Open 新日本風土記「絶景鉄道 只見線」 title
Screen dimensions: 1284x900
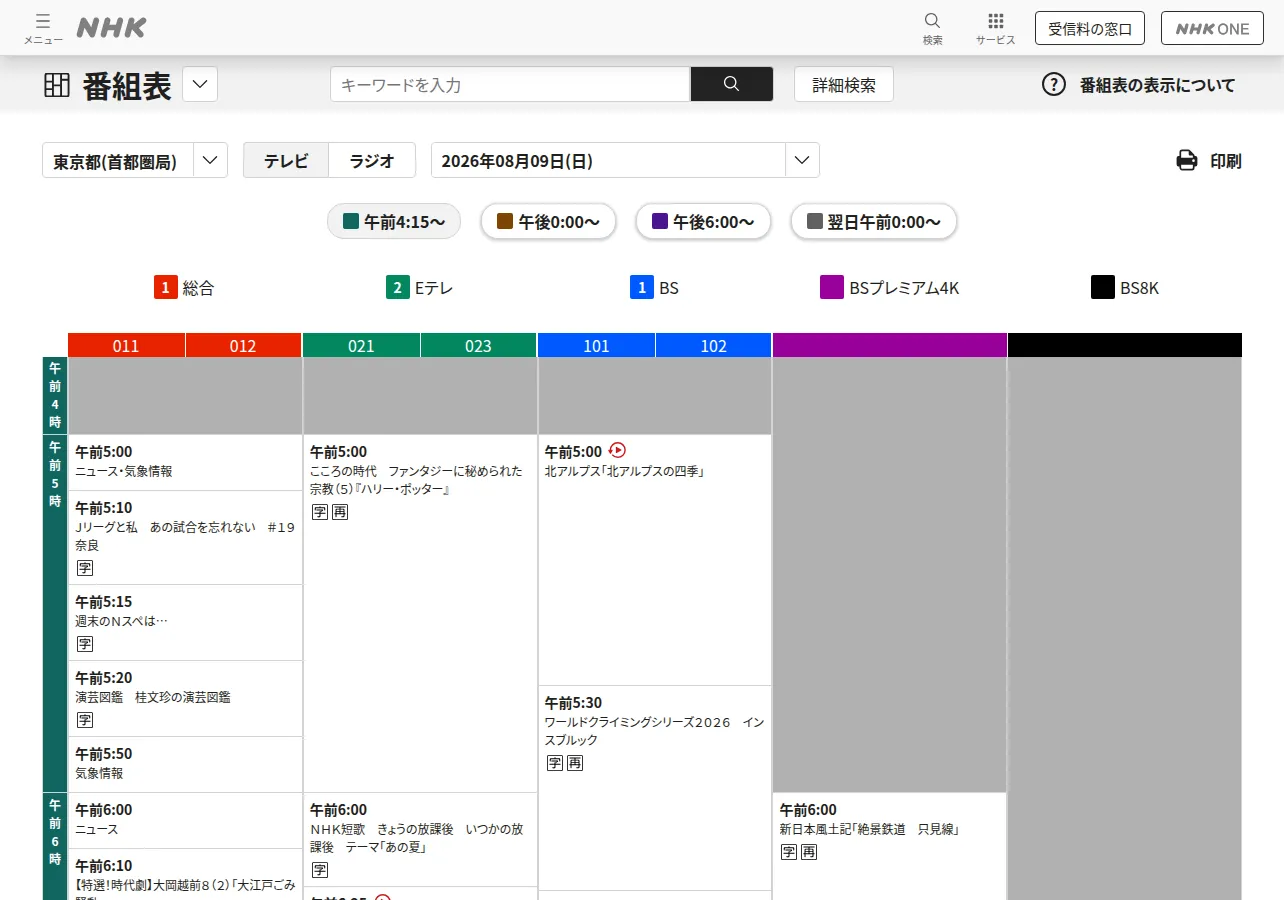coord(869,829)
